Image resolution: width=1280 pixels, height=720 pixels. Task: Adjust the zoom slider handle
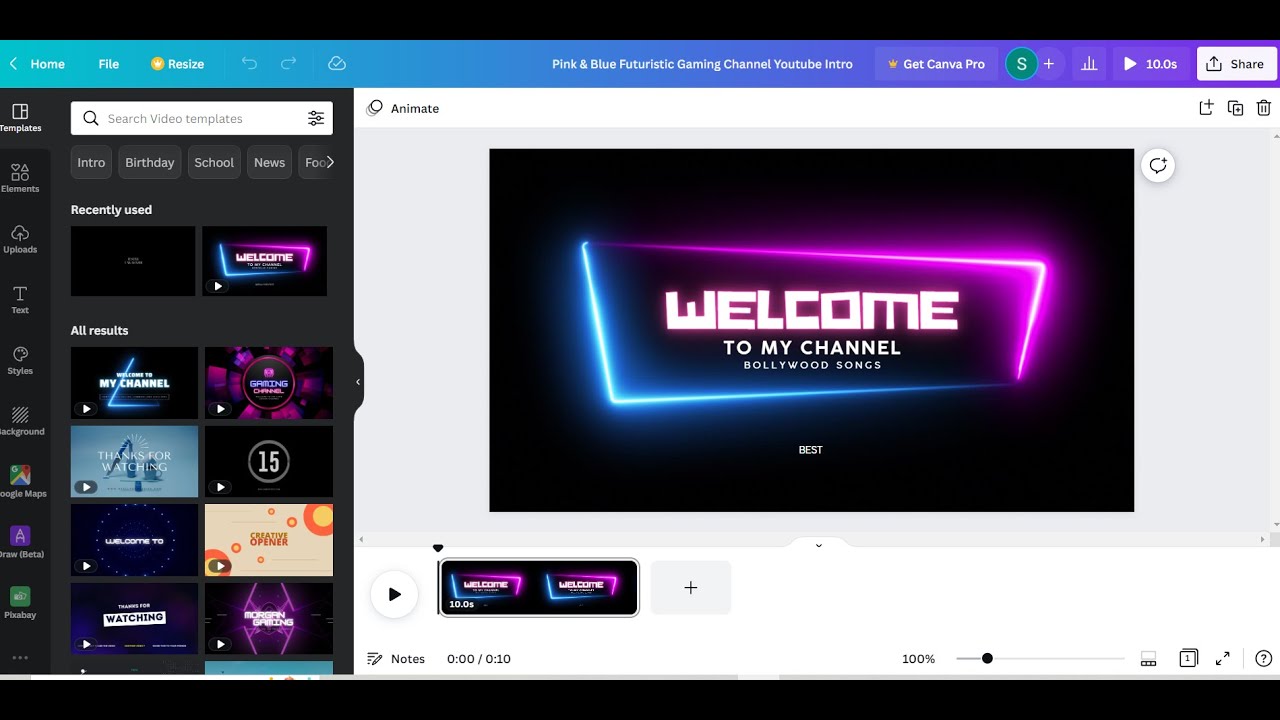pyautogui.click(x=987, y=658)
